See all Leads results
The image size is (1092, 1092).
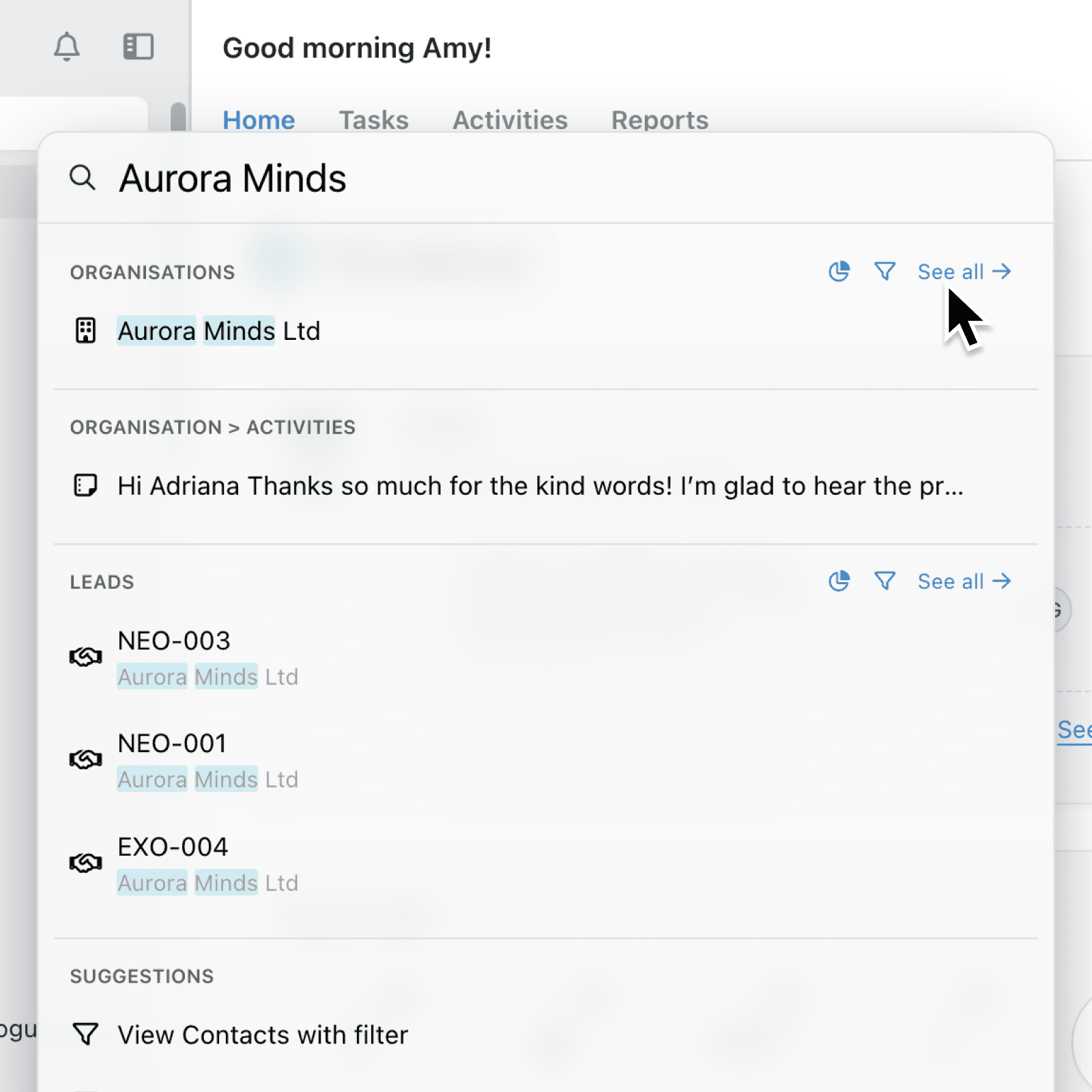coord(964,581)
